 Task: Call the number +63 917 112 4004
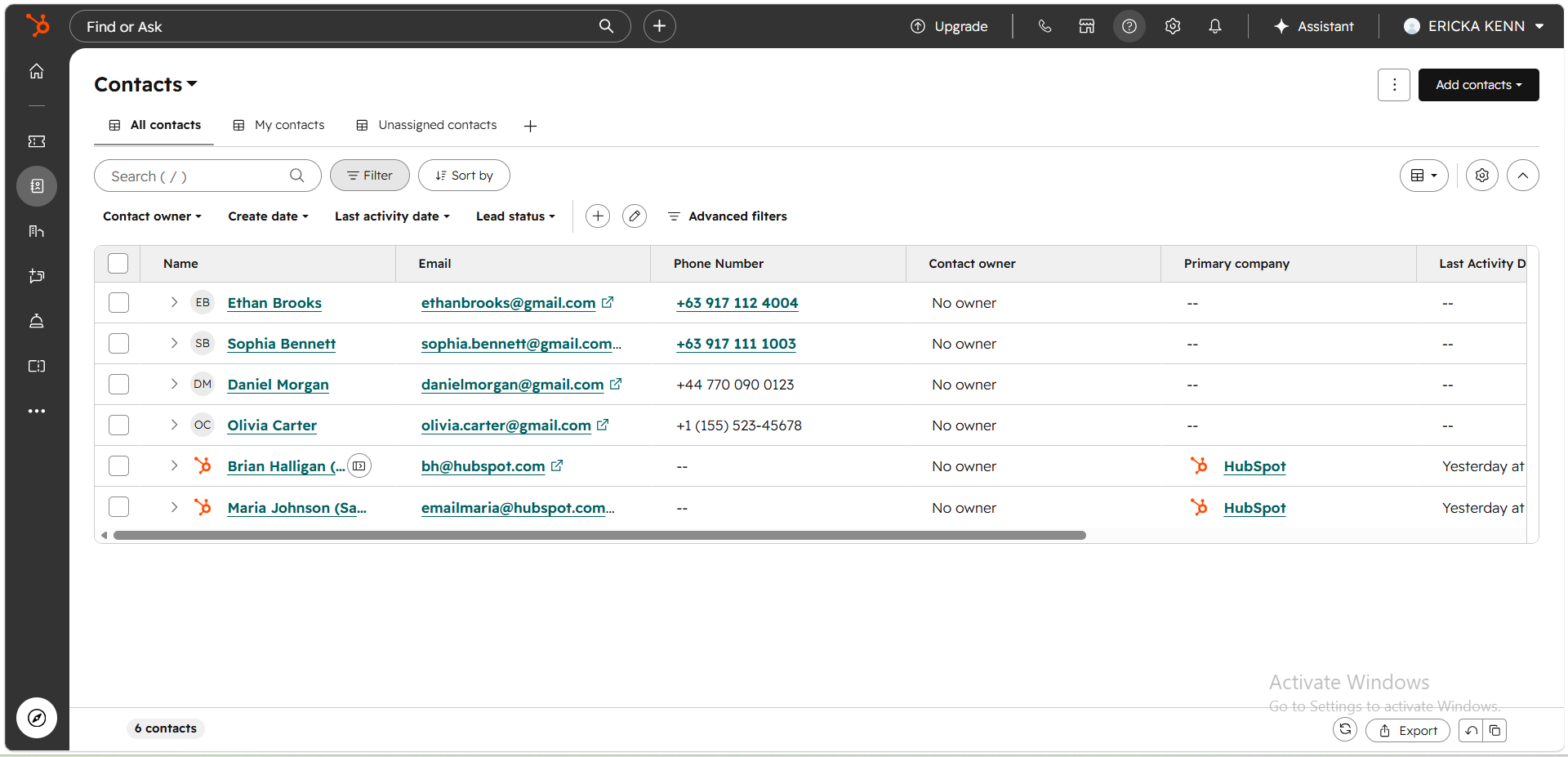pos(737,303)
